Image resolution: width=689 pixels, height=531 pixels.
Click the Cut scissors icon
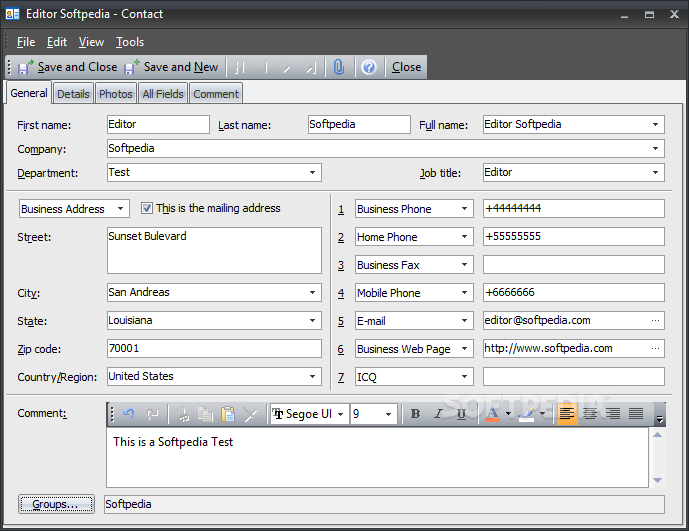[182, 414]
